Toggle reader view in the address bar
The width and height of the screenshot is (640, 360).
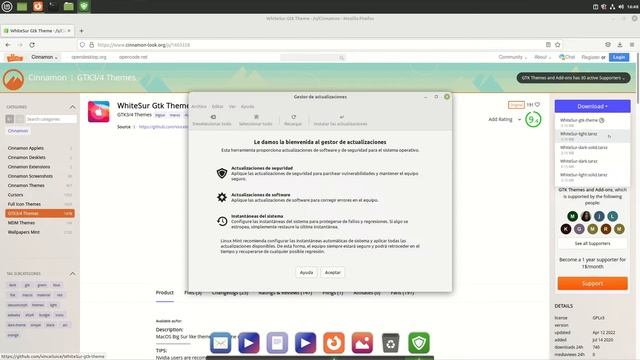click(x=548, y=44)
